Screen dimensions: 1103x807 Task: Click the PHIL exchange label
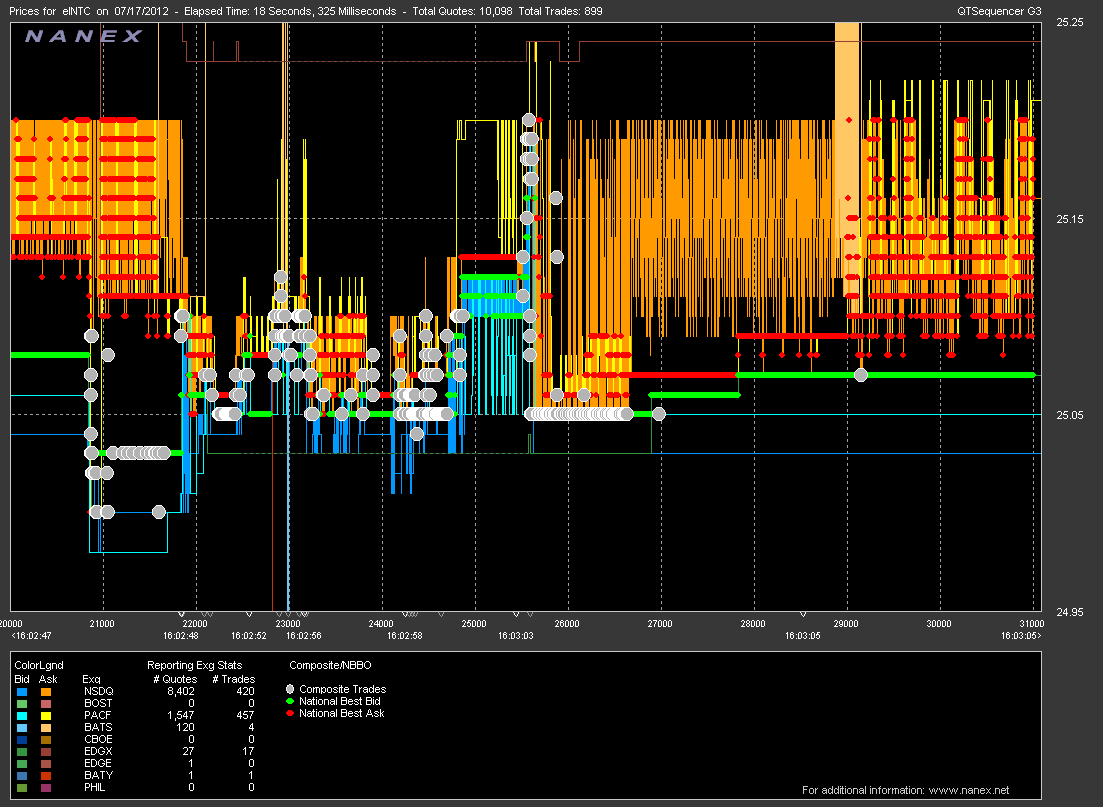(x=94, y=787)
